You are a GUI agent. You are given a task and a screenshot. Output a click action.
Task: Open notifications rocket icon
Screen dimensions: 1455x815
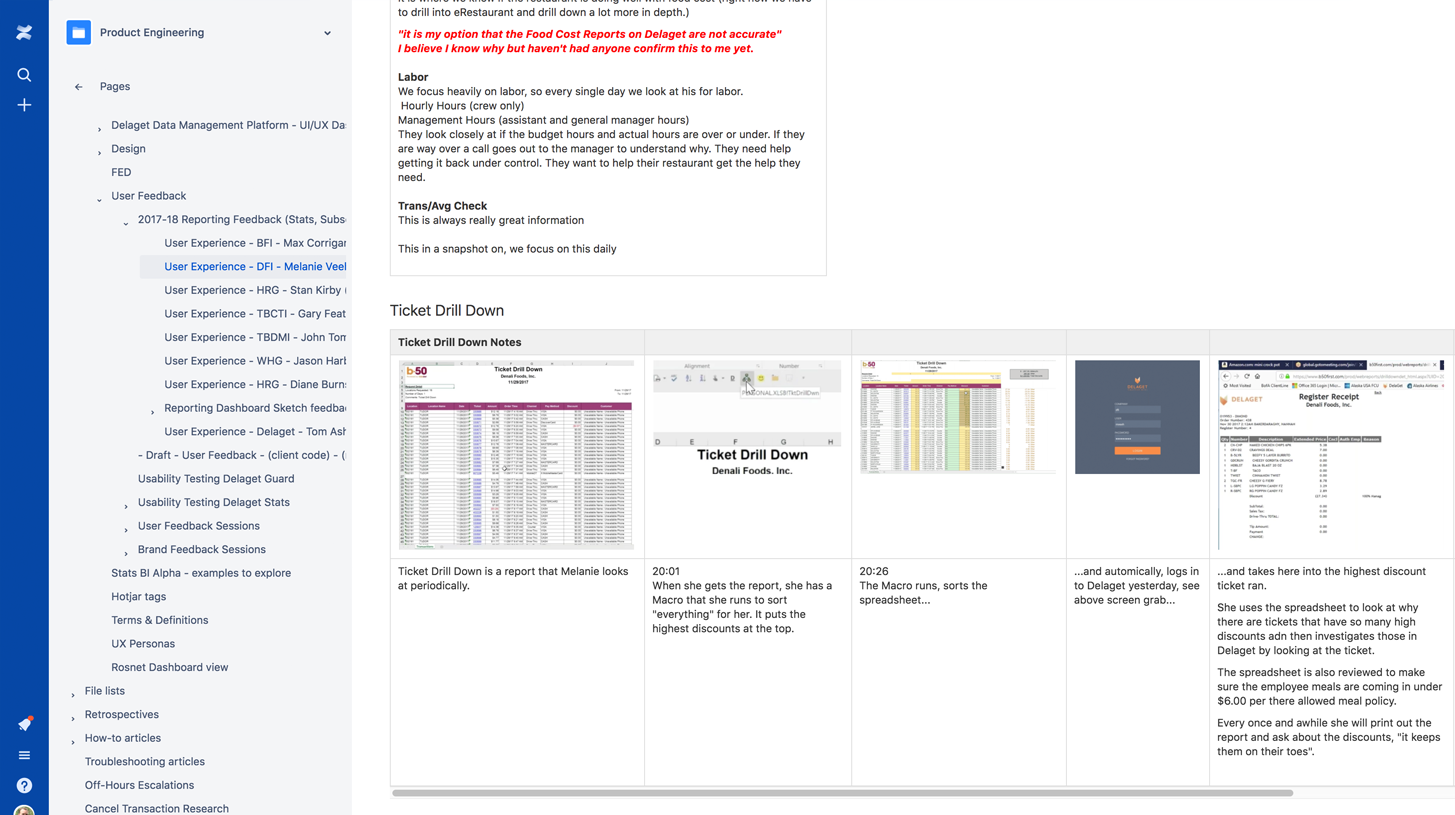tap(24, 724)
